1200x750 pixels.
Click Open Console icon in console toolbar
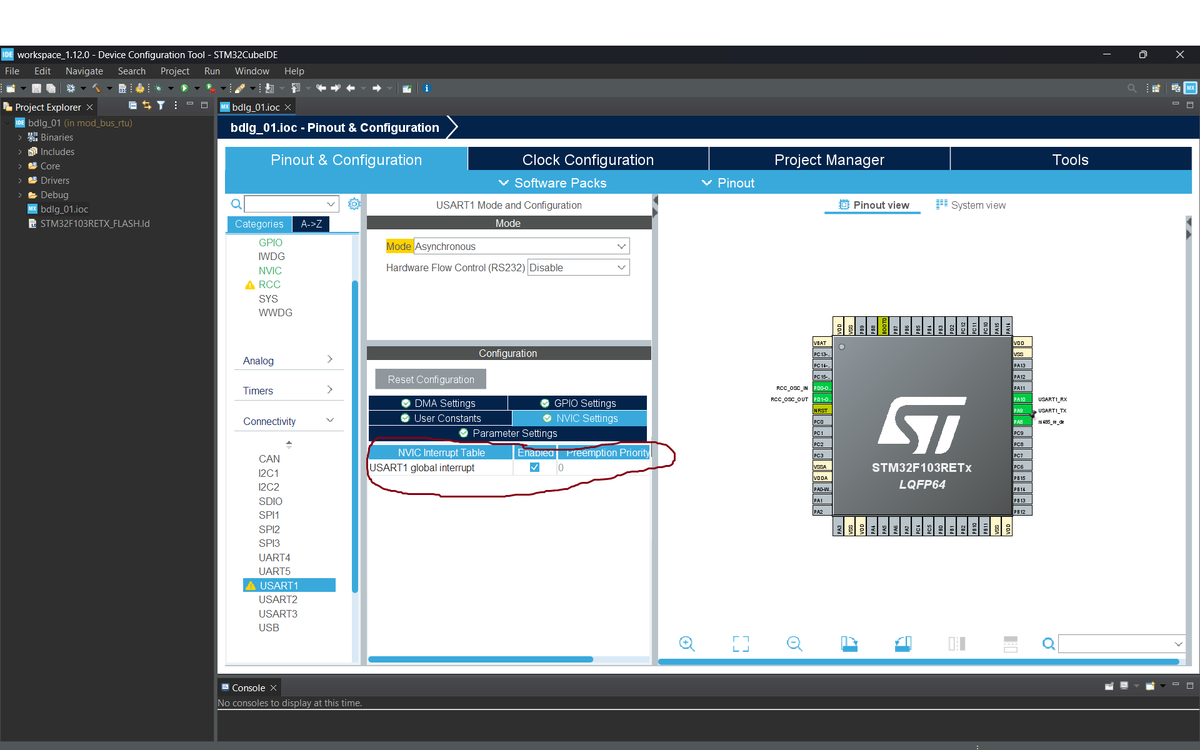tap(1150, 686)
